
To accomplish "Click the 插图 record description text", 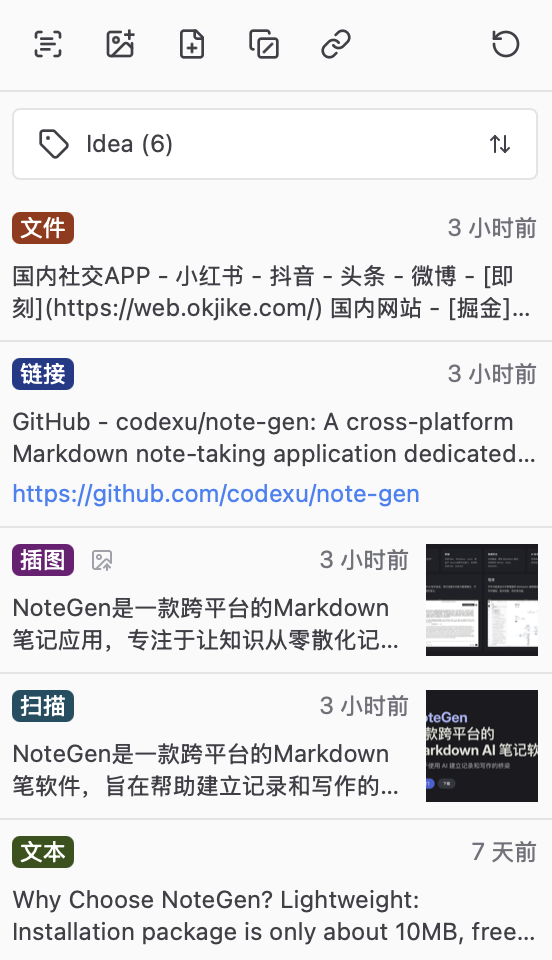I will (x=206, y=624).
